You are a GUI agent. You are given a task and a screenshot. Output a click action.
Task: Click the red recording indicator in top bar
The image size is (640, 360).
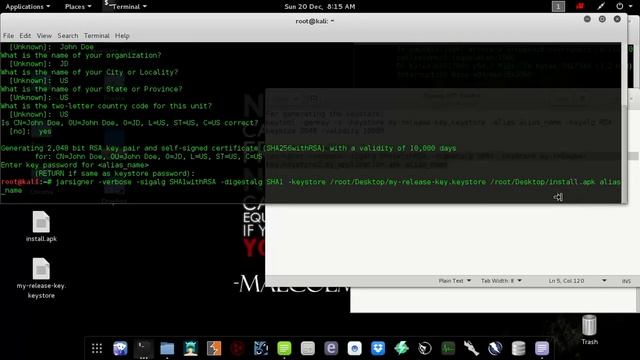[x=580, y=6]
